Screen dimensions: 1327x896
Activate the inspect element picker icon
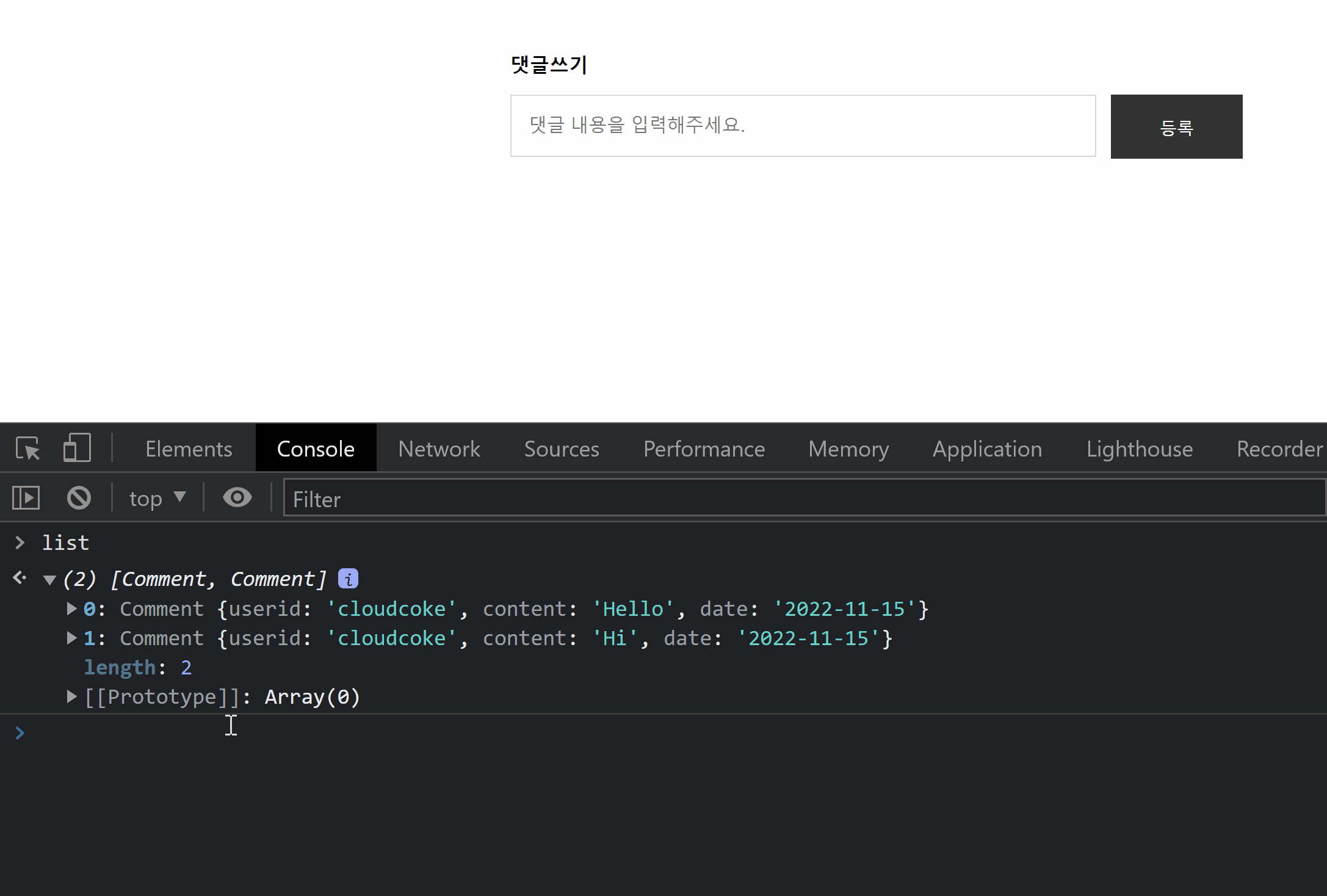click(x=28, y=449)
